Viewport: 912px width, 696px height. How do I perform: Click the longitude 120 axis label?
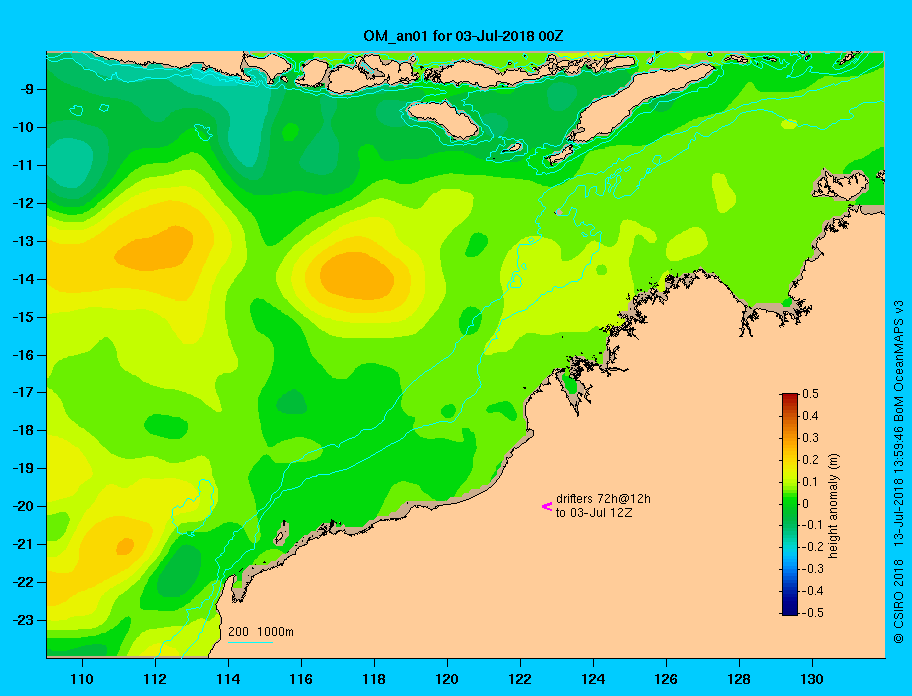pyautogui.click(x=447, y=679)
